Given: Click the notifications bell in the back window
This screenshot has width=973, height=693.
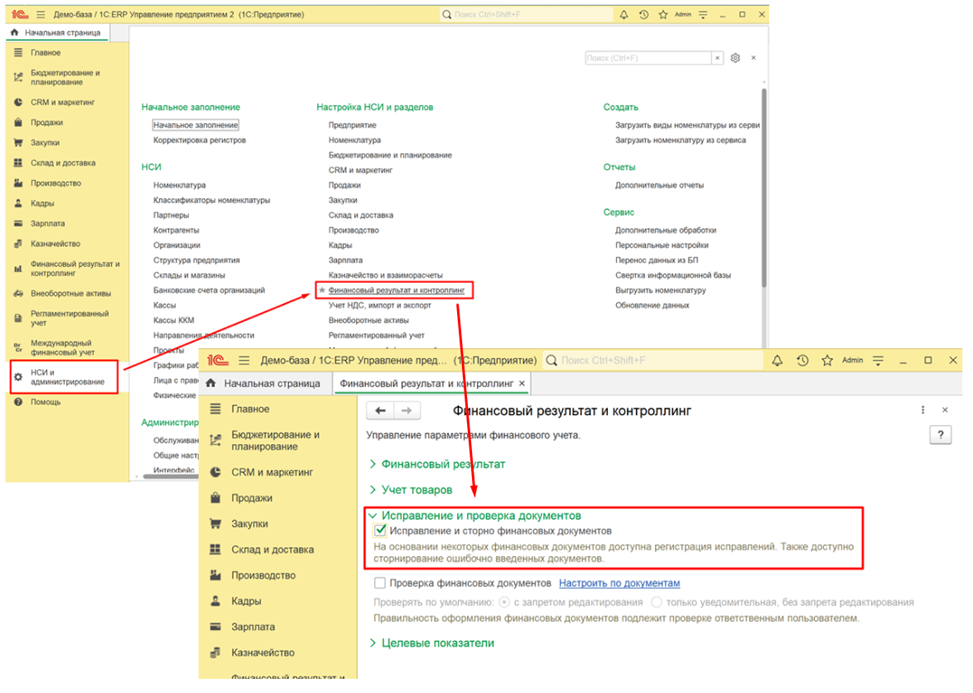Looking at the screenshot, I should 624,14.
